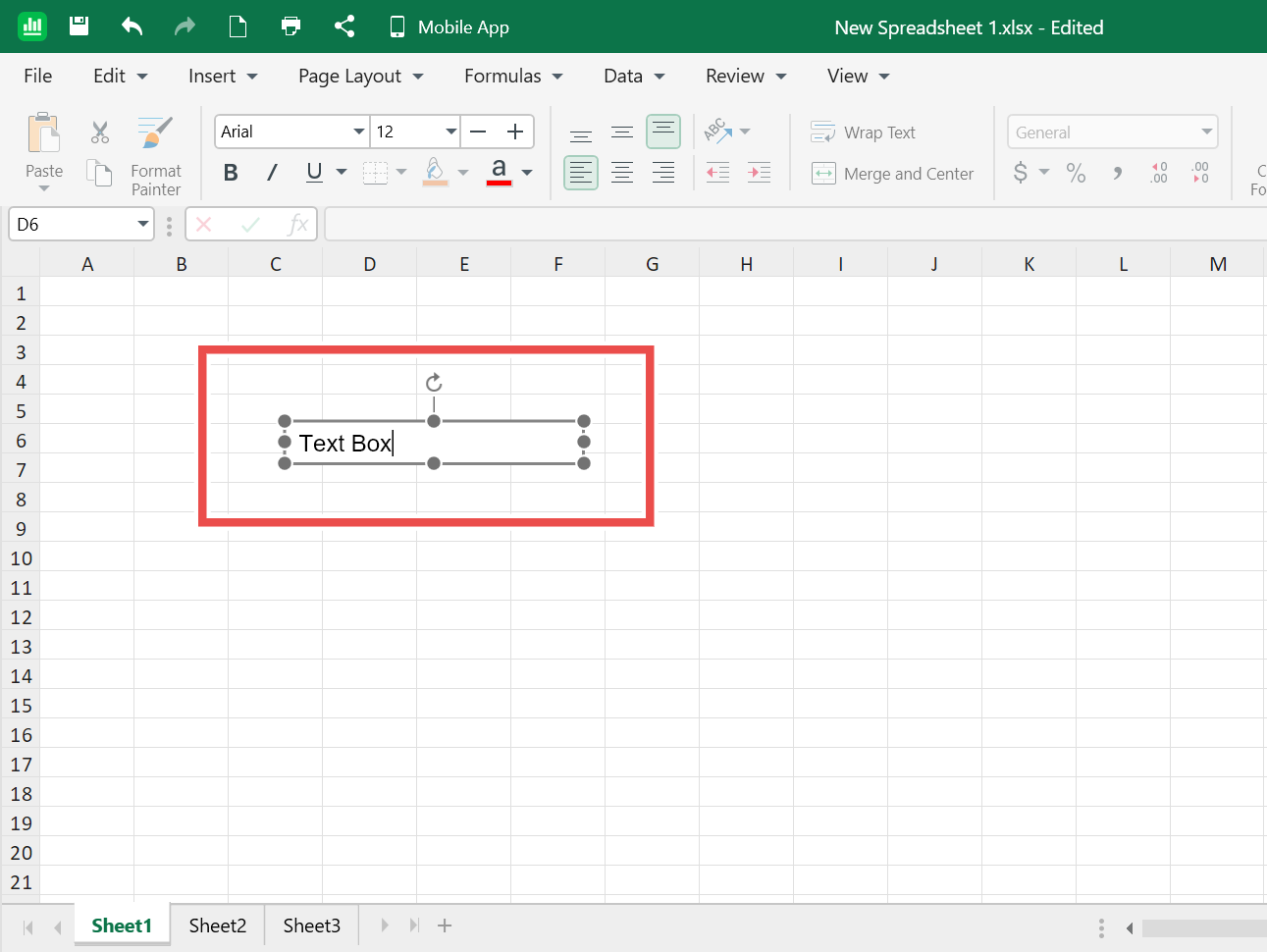Open the File menu
The height and width of the screenshot is (952, 1267).
[38, 76]
